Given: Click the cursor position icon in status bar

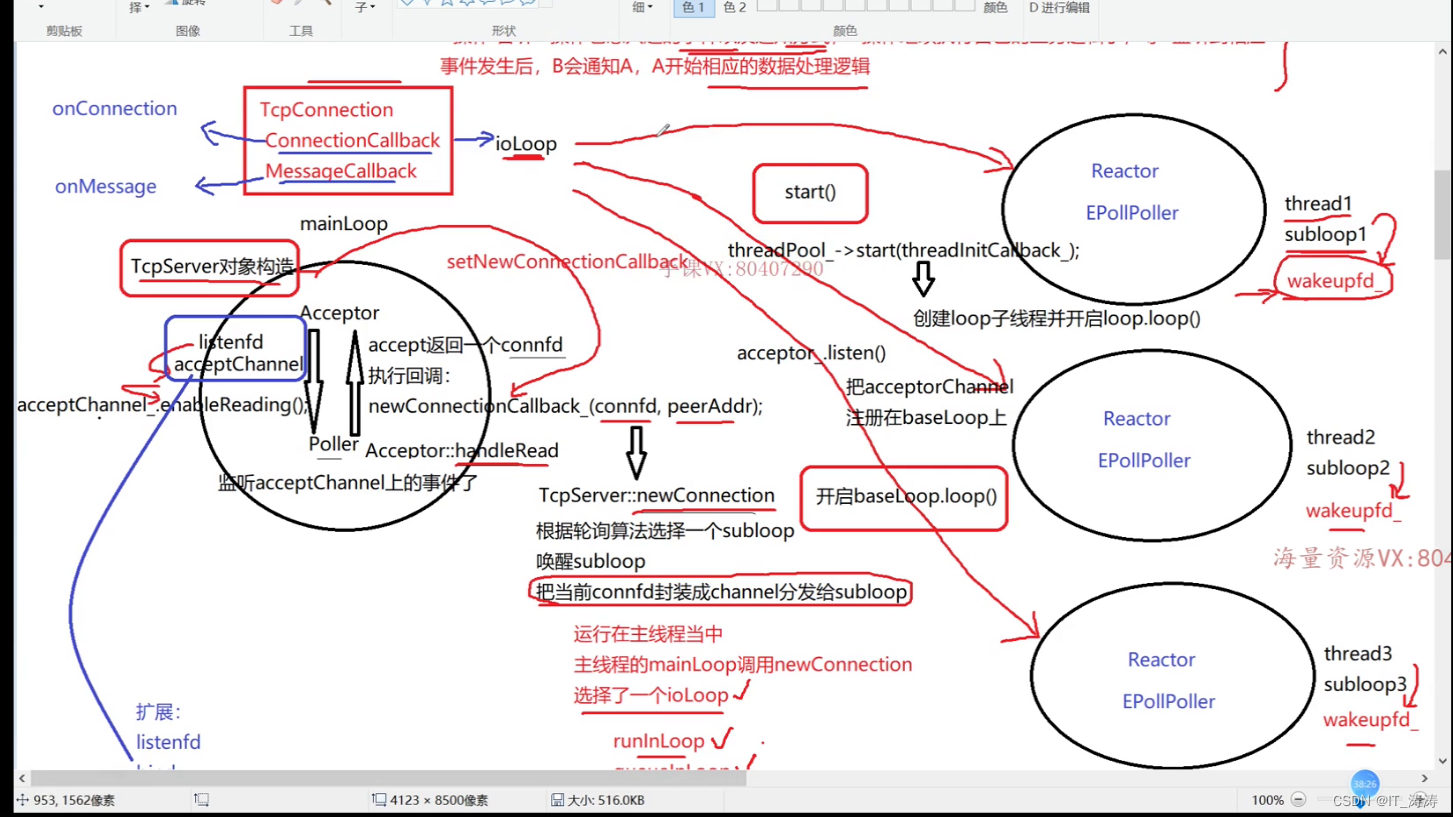Looking at the screenshot, I should 22,800.
